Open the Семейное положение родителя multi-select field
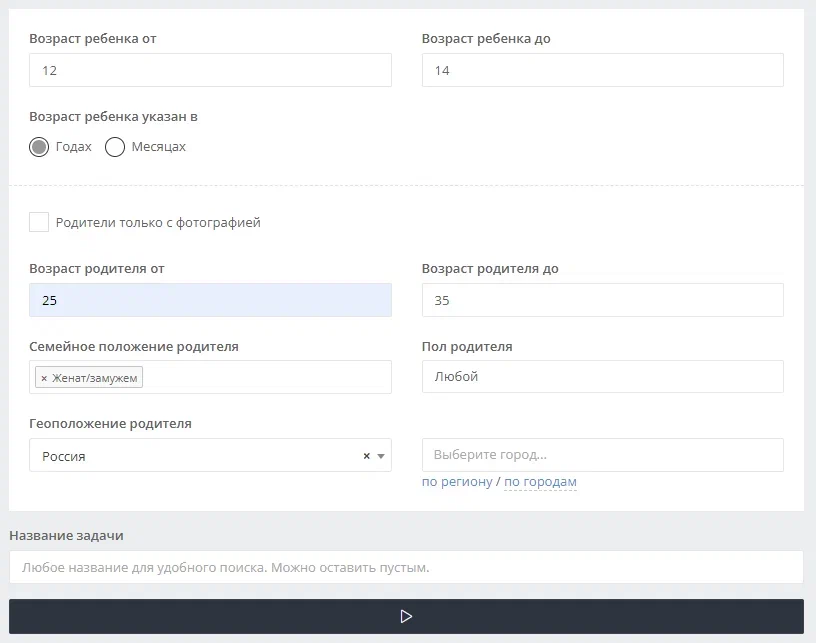The image size is (816, 643). [265, 377]
